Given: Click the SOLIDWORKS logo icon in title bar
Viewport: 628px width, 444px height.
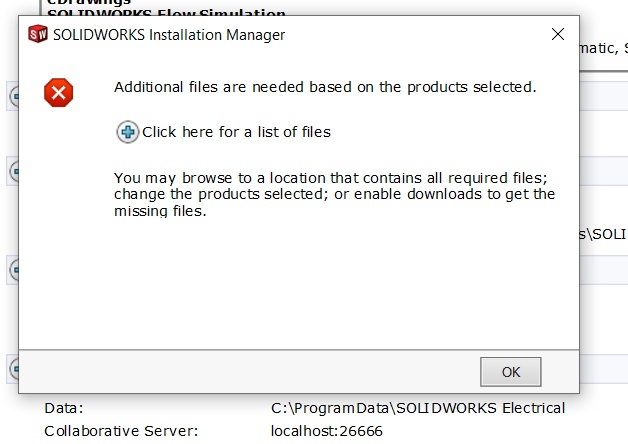Looking at the screenshot, I should click(38, 34).
